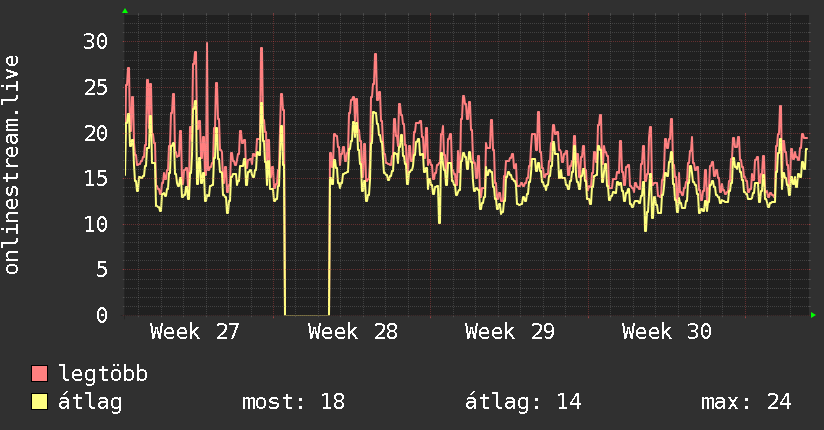Image resolution: width=824 pixels, height=430 pixels.
Task: Click the 30 value on y-axis
Action: click(x=96, y=42)
